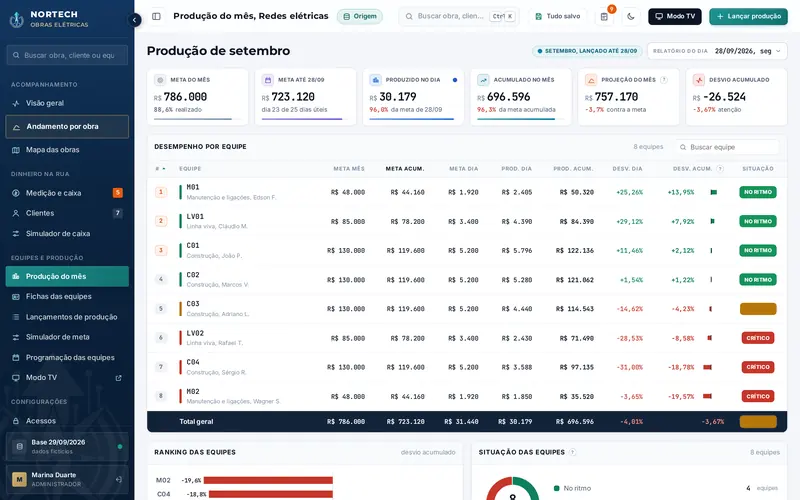Sort table by Prod. Acum. header
The image size is (800, 500).
[573, 169]
